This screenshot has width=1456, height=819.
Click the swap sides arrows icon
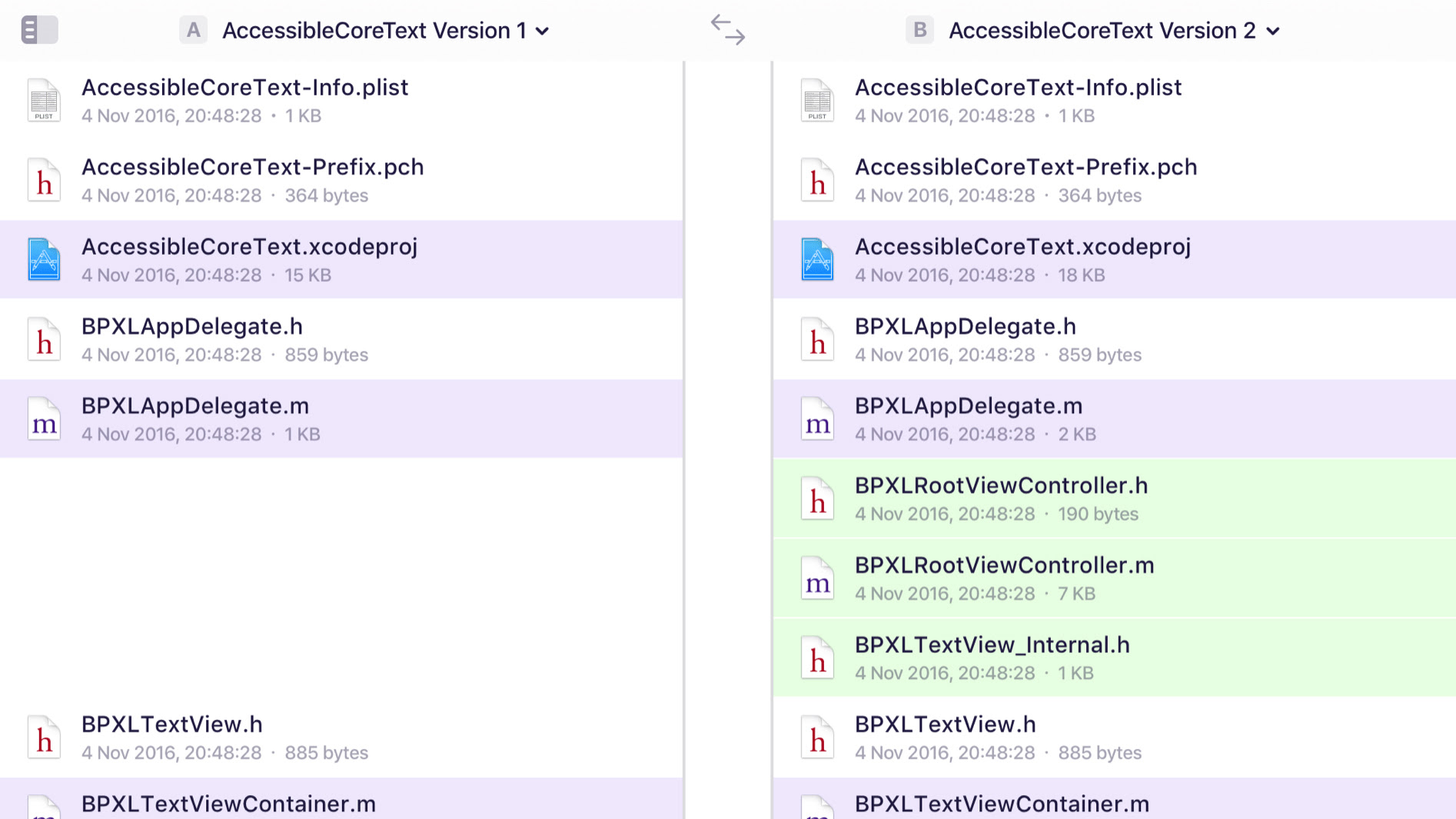tap(727, 30)
